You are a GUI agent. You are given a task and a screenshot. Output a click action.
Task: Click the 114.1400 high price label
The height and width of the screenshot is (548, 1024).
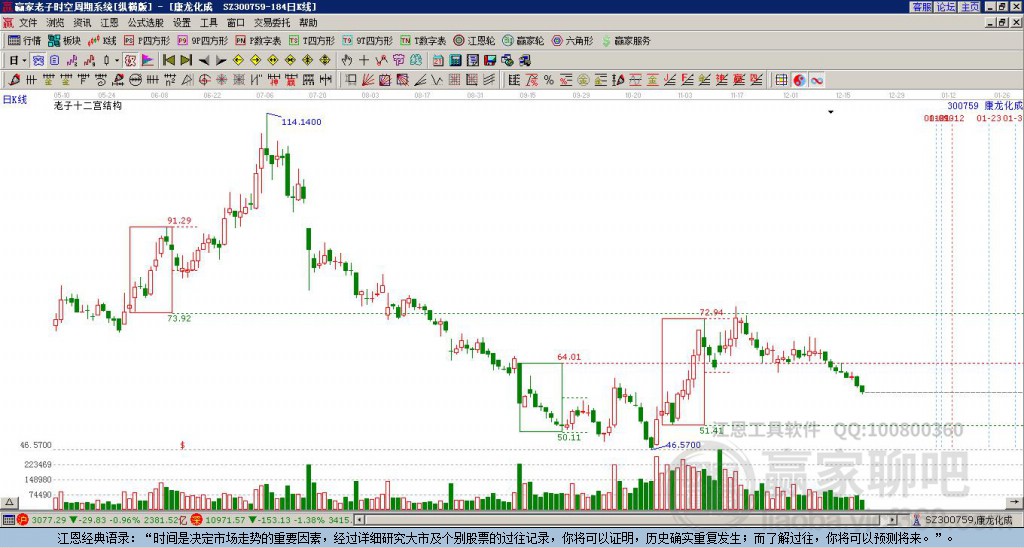tap(301, 122)
